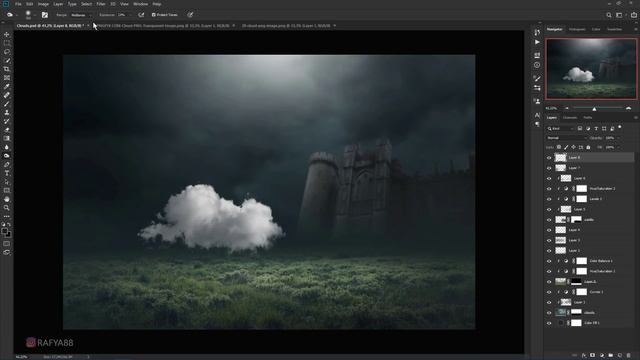
Task: Toggle the Protect Tones checkbox
Action: tap(154, 15)
